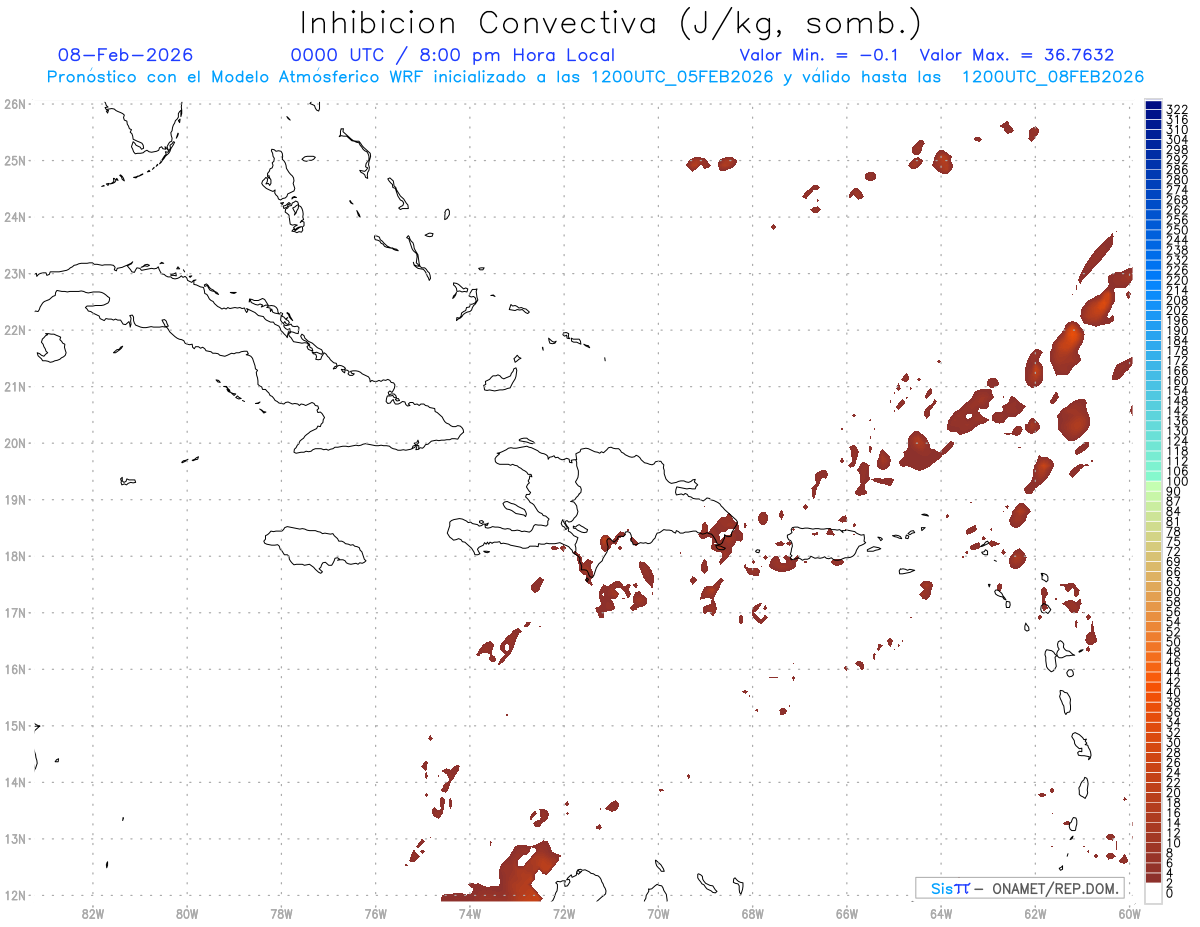Click the 'SisTT - ONAMET/REP.DOM.' credit box

pyautogui.click(x=1020, y=888)
